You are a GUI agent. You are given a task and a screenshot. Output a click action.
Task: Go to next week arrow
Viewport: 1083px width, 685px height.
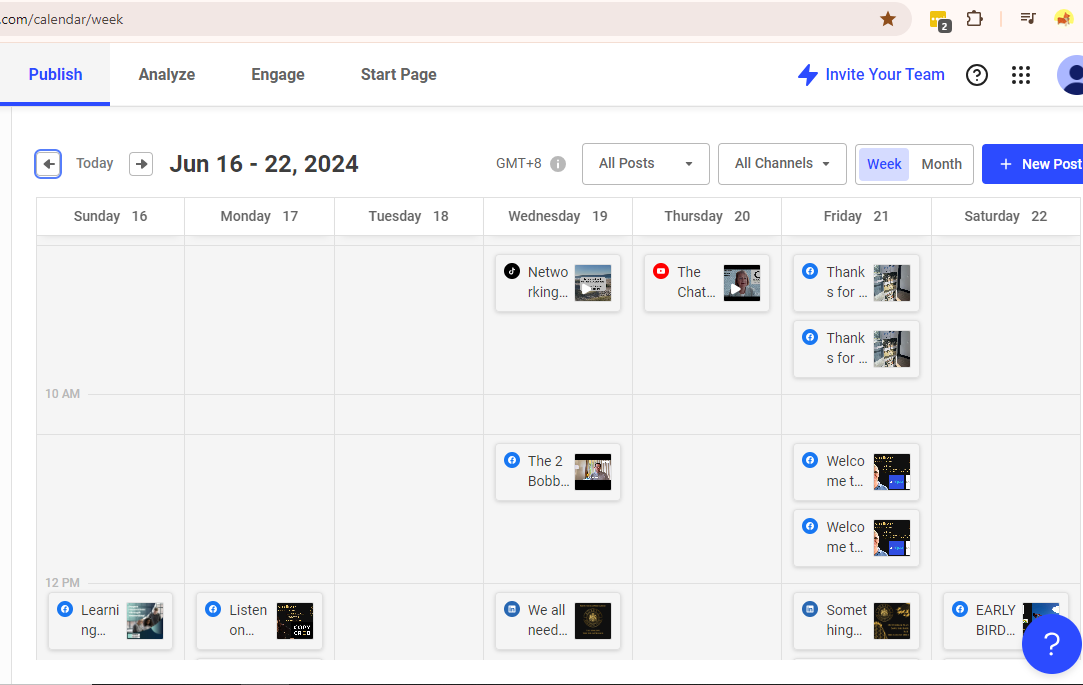pos(141,164)
